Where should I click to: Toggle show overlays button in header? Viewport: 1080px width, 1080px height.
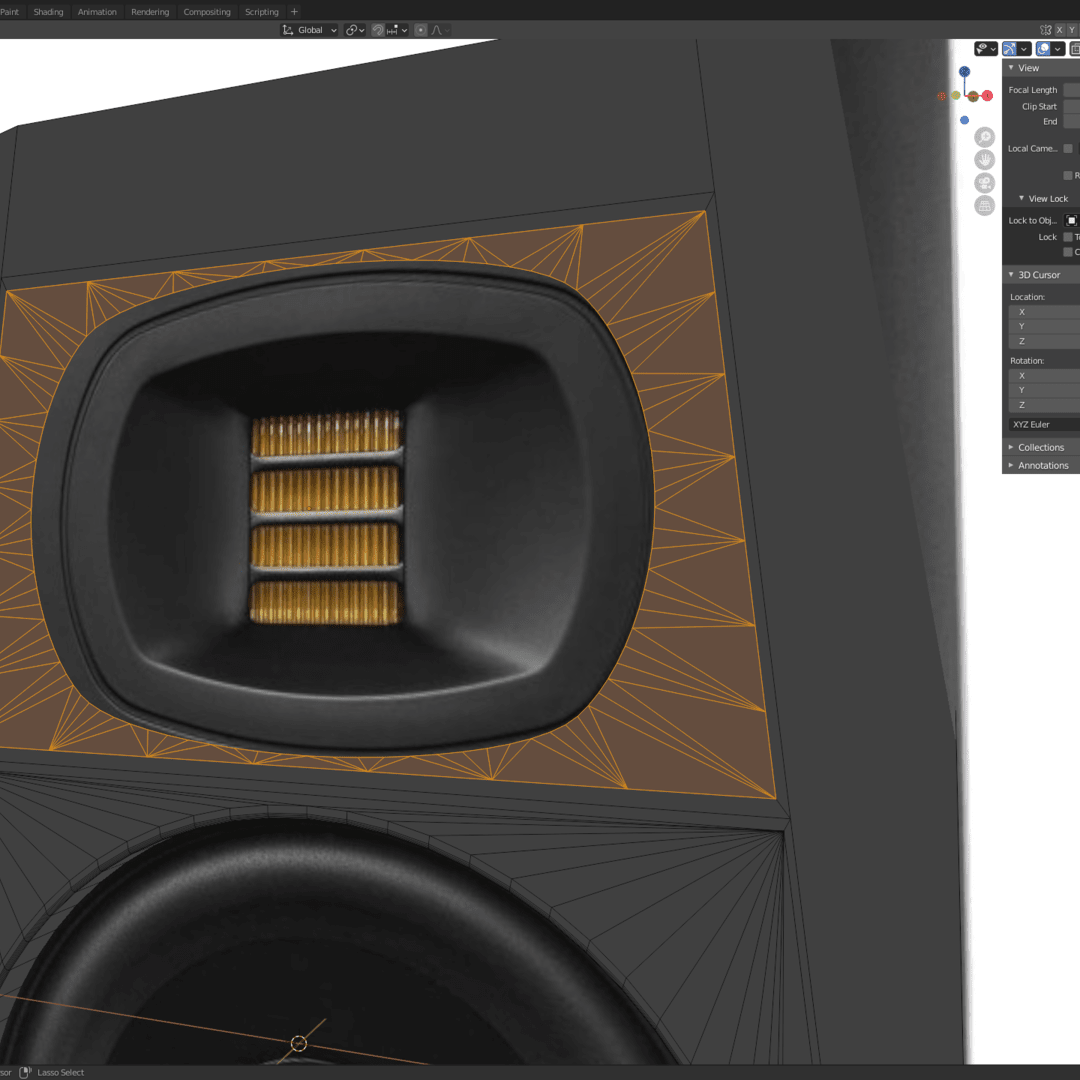point(1043,48)
